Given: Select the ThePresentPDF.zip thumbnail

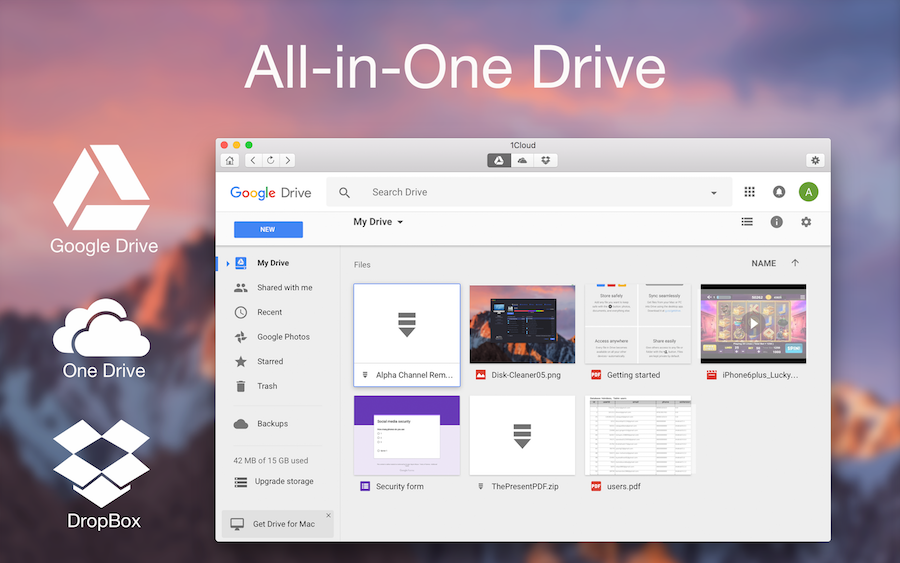Looking at the screenshot, I should (x=522, y=436).
